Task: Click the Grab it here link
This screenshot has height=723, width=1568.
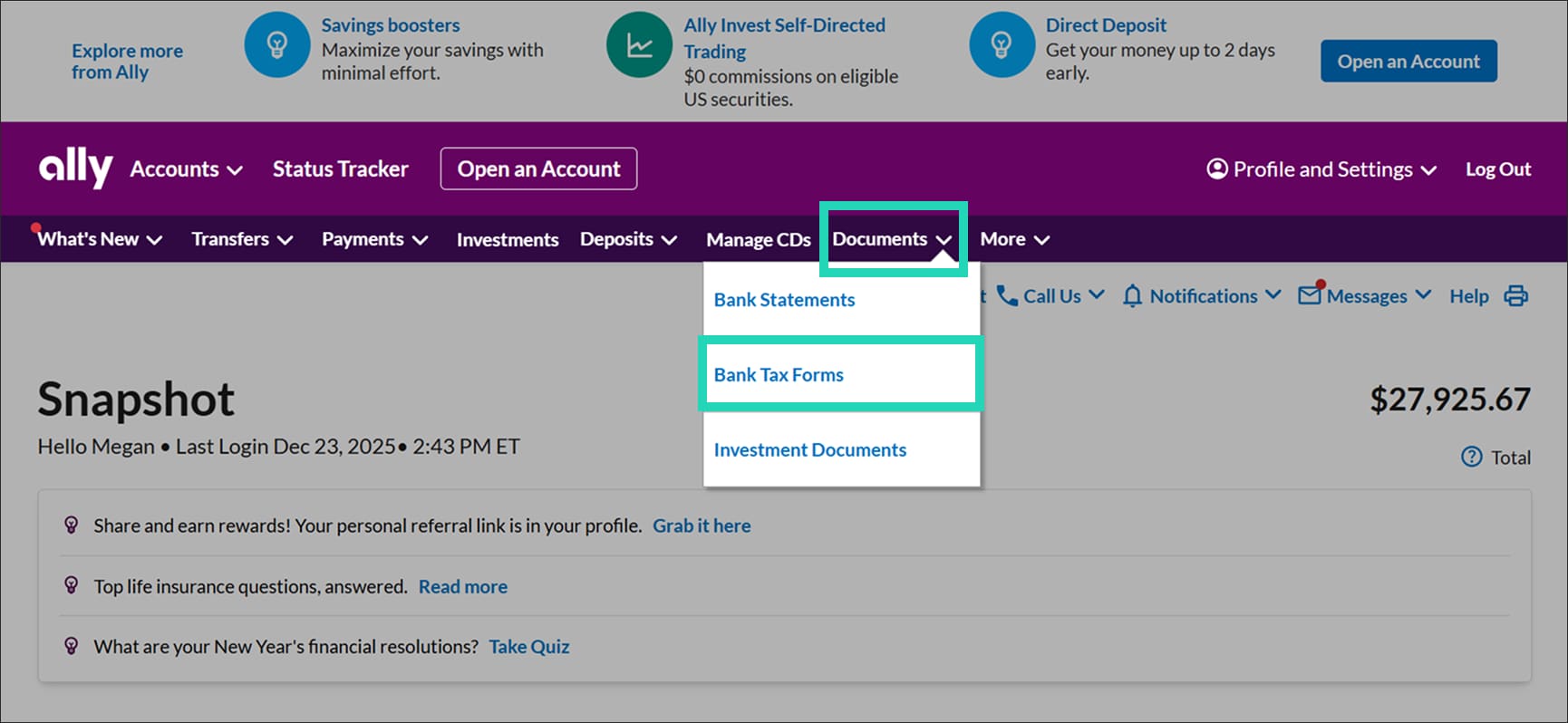Action: coord(702,526)
